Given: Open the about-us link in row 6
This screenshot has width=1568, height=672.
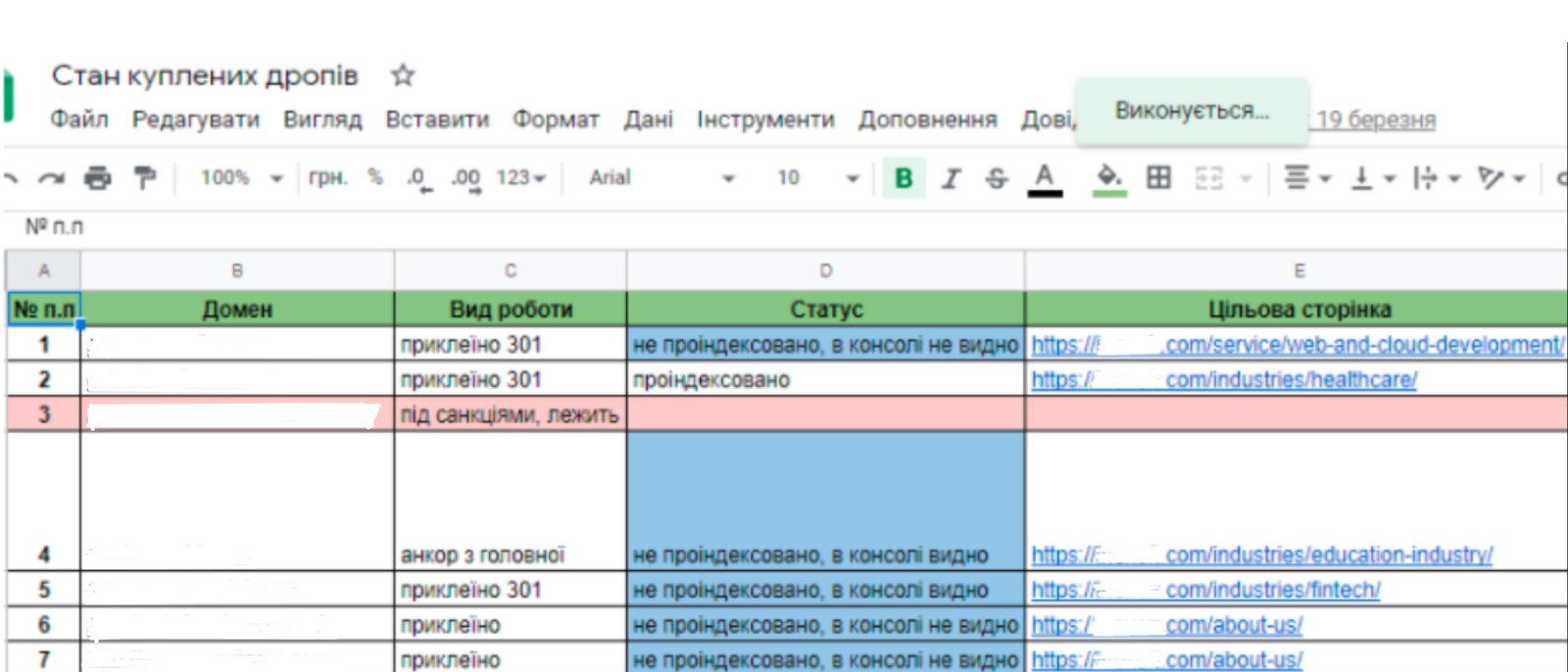Looking at the screenshot, I should pos(1167,626).
